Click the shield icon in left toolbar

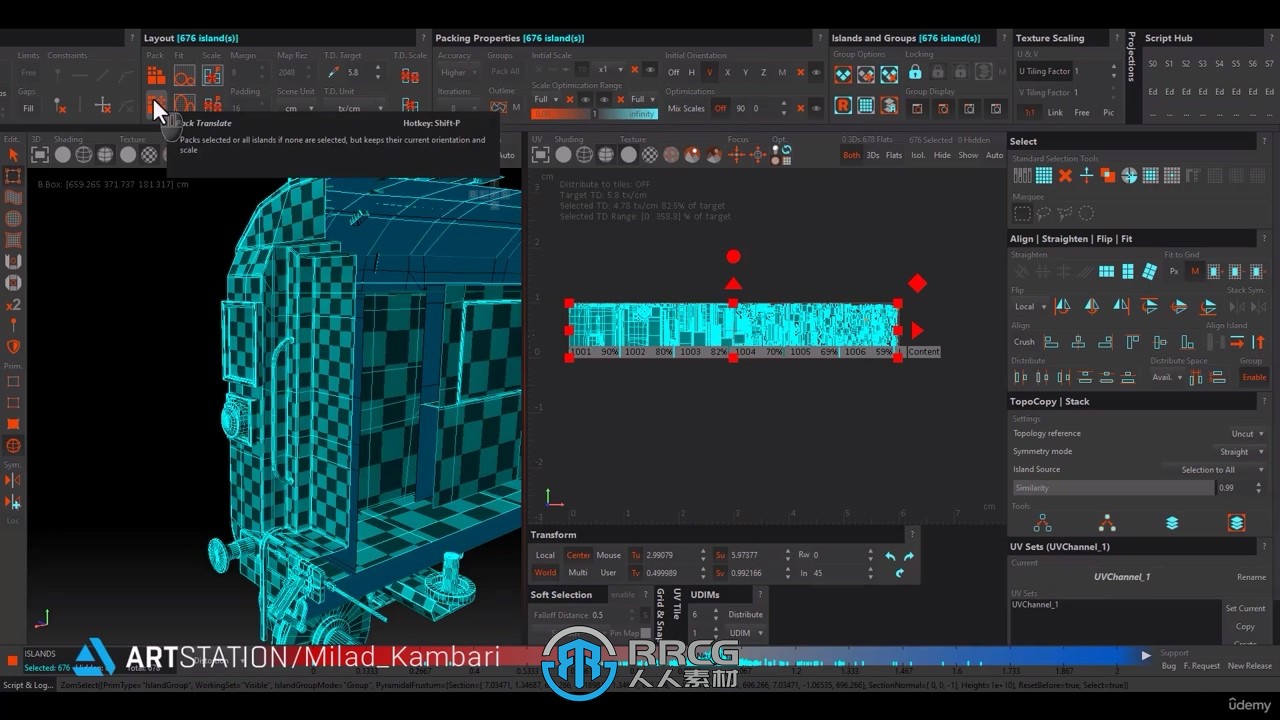click(13, 347)
